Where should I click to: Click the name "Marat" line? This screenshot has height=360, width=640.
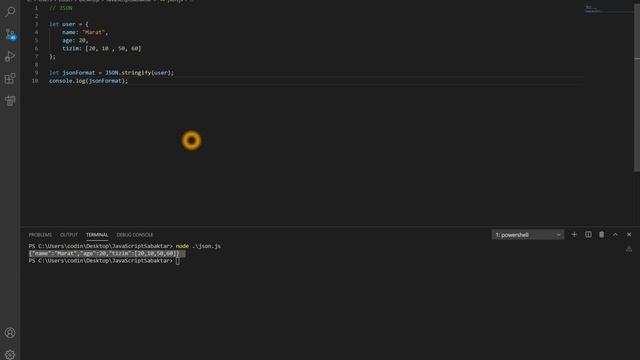(x=85, y=32)
